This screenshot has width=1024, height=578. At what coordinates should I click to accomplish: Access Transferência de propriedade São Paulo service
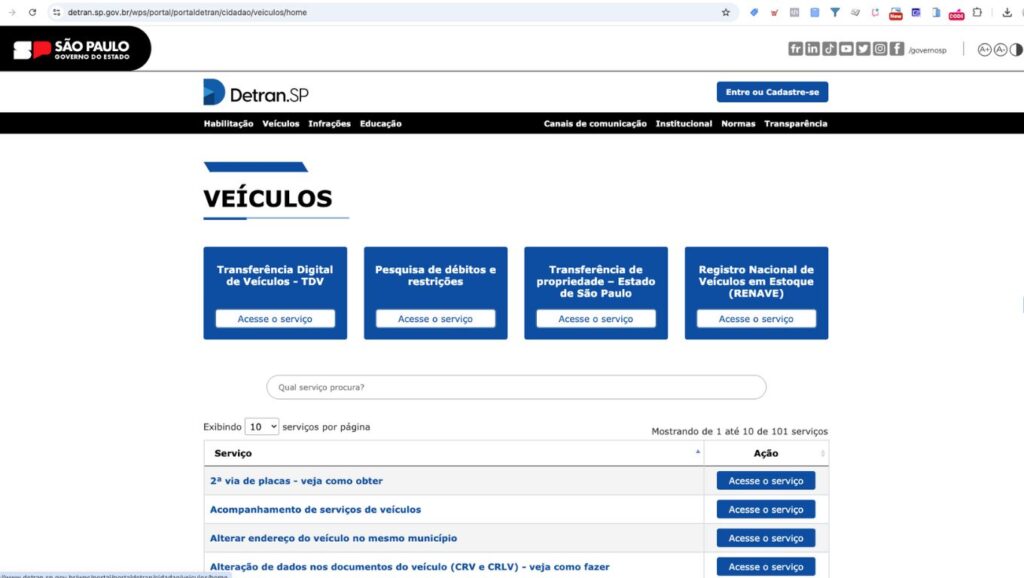pos(596,319)
